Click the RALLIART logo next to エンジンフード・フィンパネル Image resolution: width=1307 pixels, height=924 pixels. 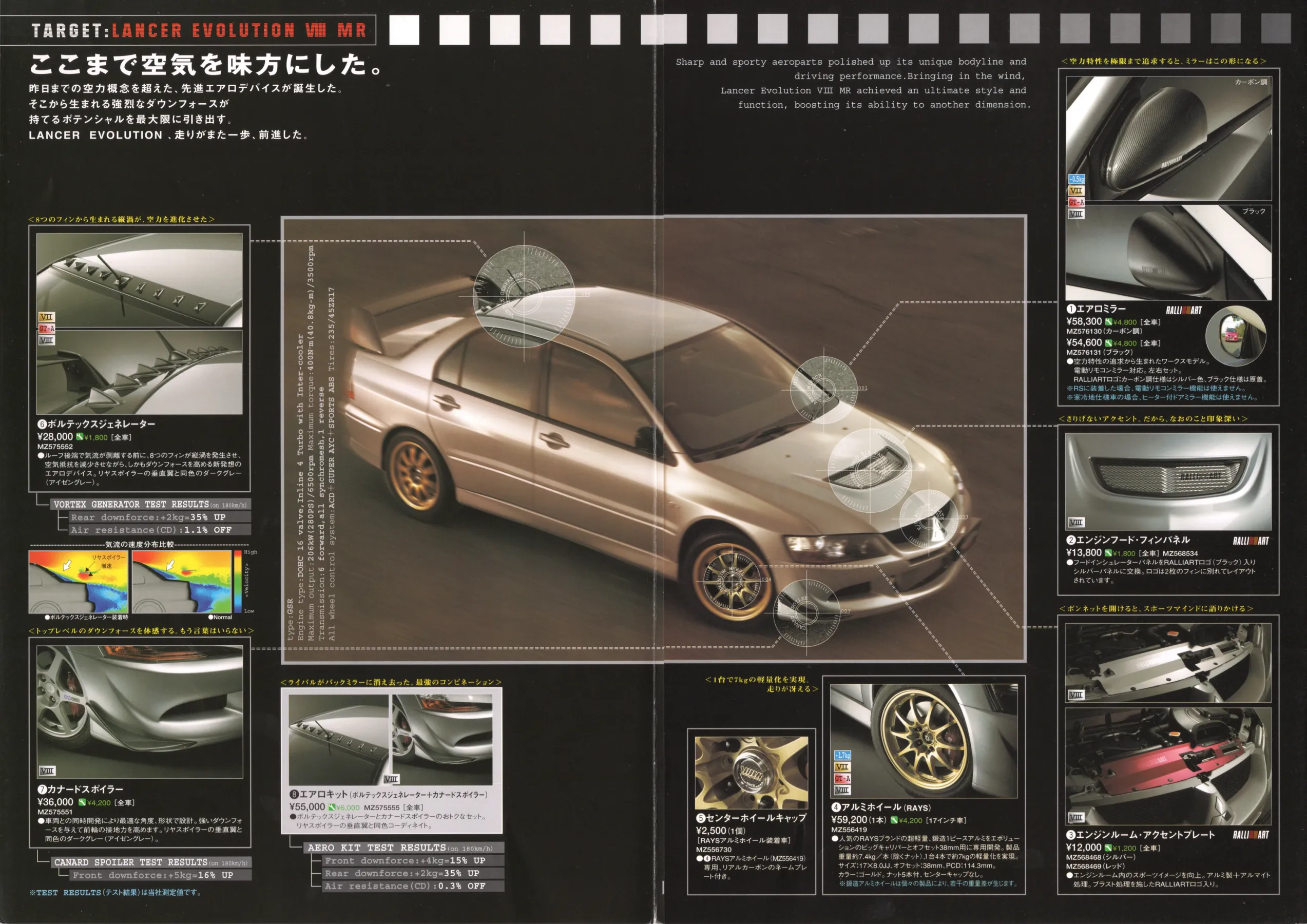click(1251, 541)
